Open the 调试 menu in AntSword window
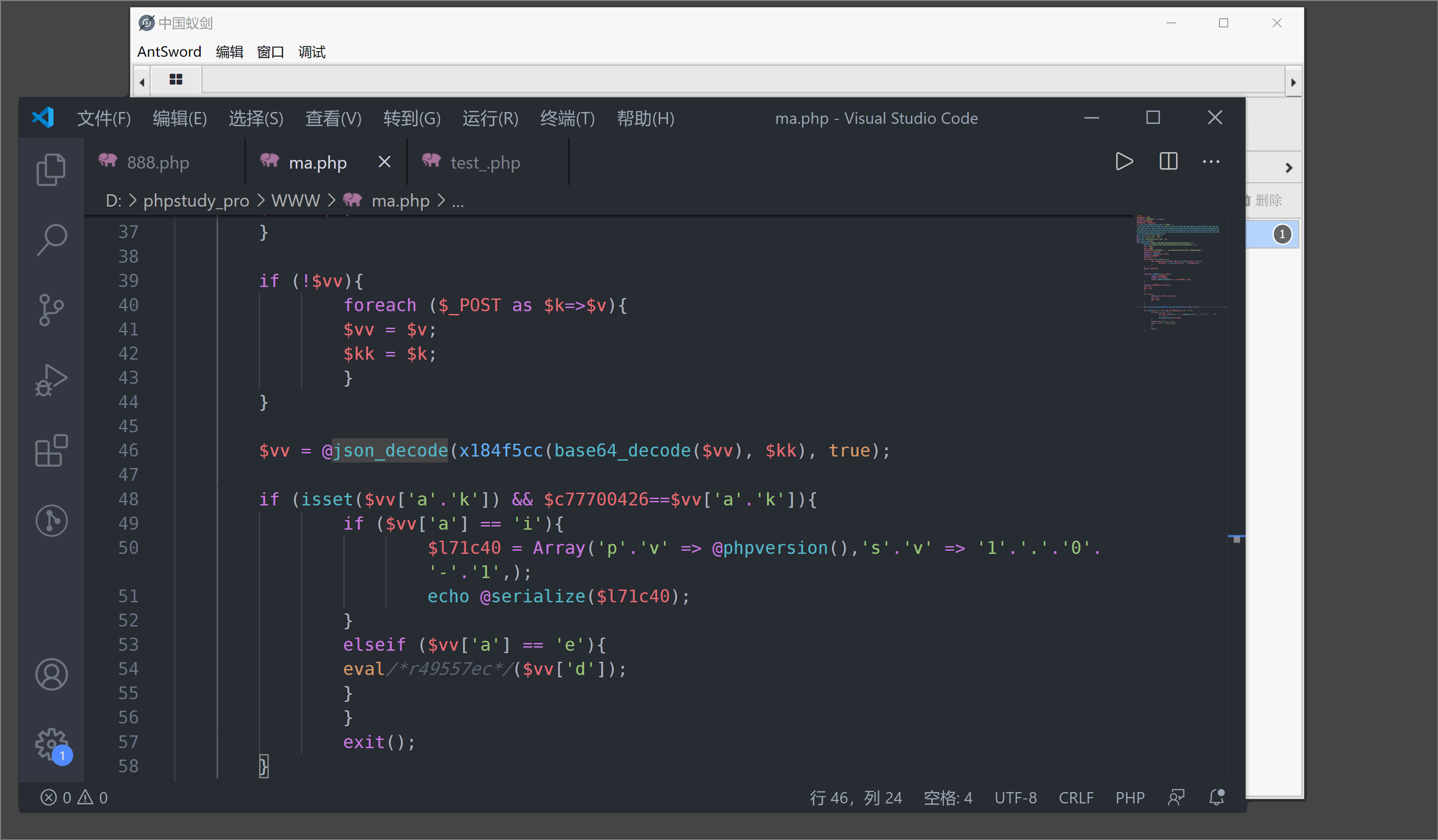 [x=312, y=52]
